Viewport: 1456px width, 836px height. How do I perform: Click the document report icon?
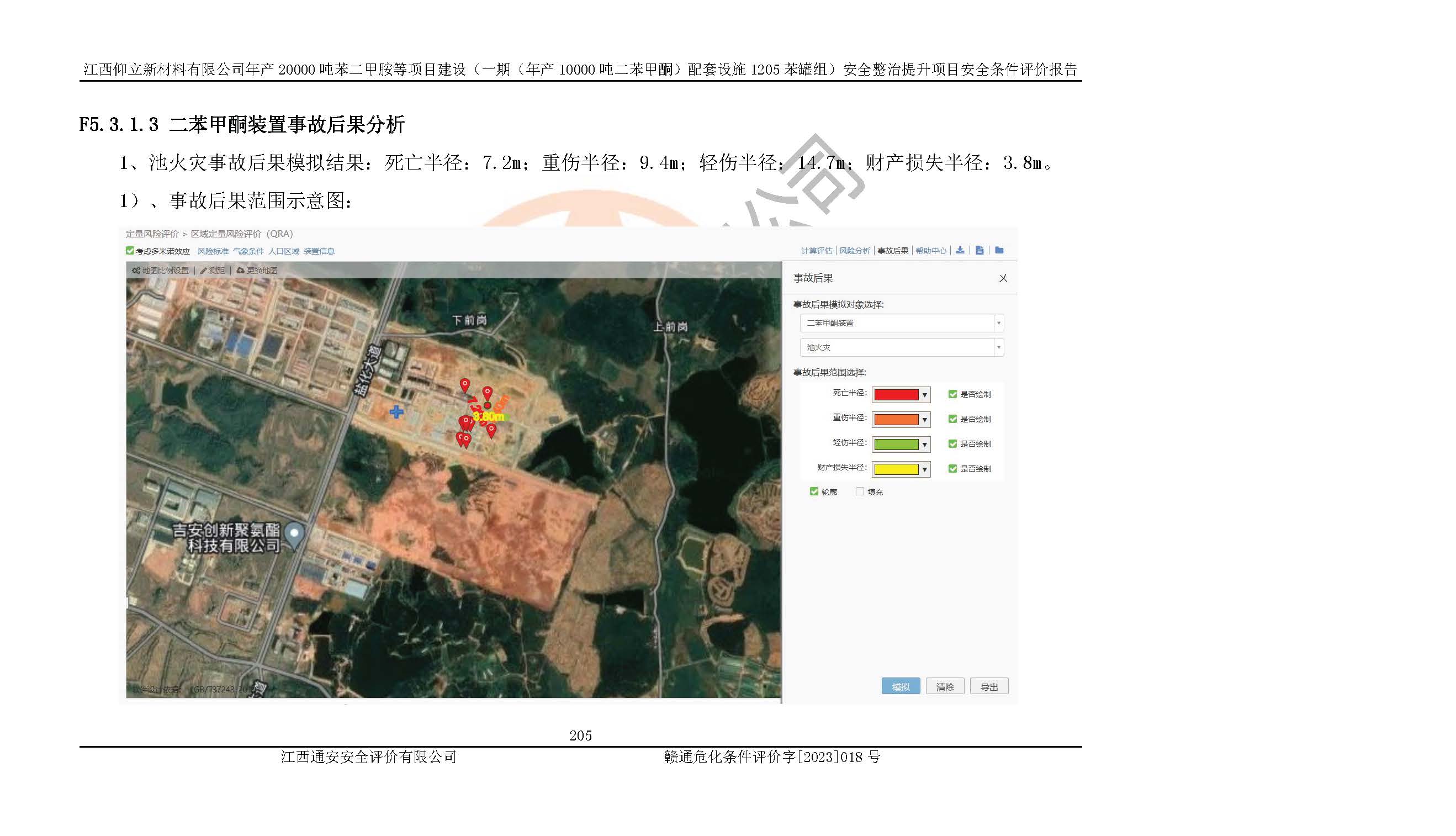click(x=980, y=250)
